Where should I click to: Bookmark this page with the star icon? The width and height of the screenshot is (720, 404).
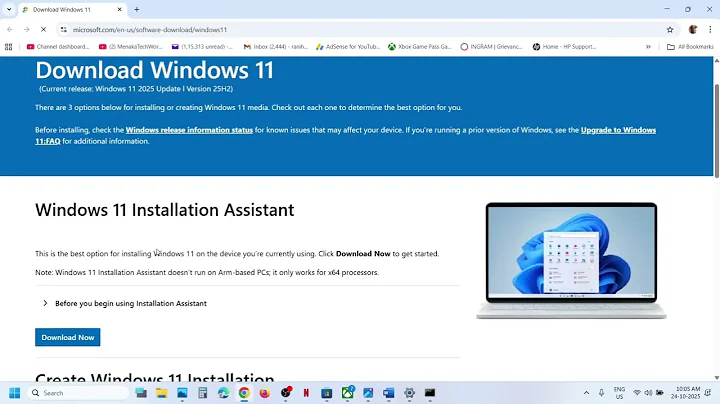coord(670,29)
